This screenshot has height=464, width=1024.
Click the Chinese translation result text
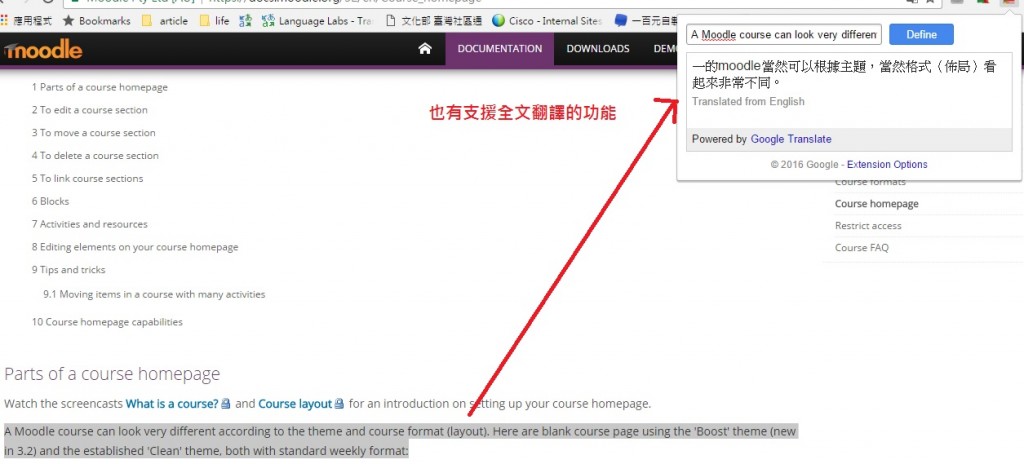point(844,75)
